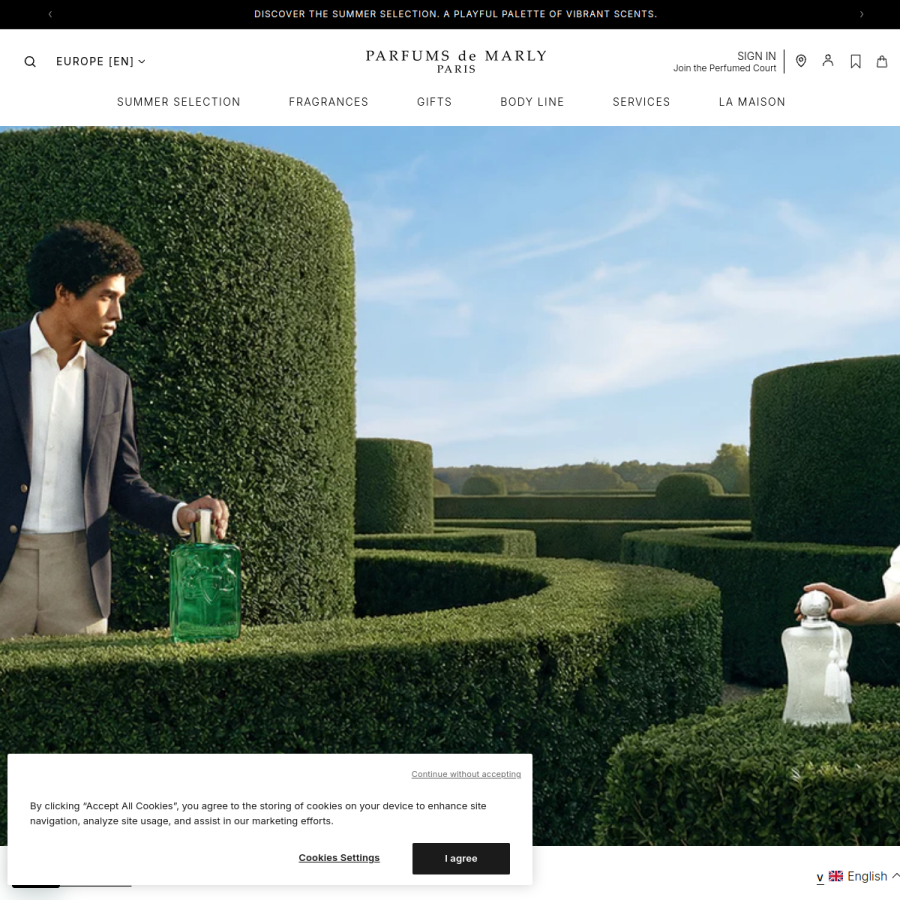Click the I agree cookies button
This screenshot has height=900, width=900.
(461, 858)
